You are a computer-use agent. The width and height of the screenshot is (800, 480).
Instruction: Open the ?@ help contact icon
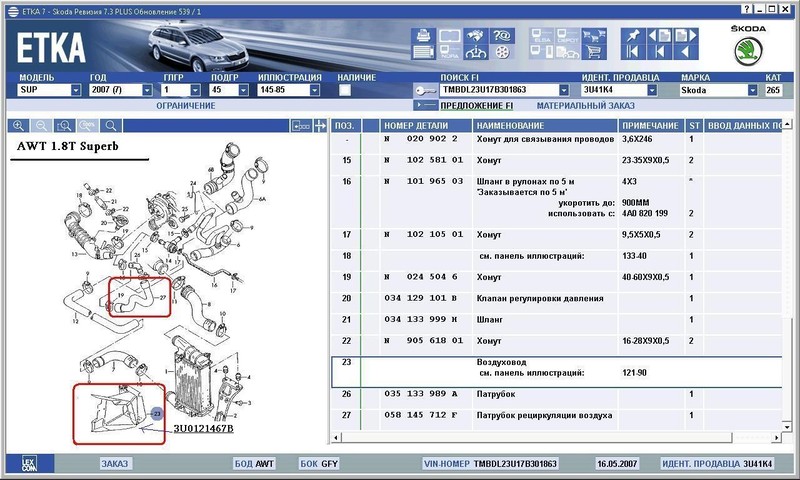click(503, 37)
